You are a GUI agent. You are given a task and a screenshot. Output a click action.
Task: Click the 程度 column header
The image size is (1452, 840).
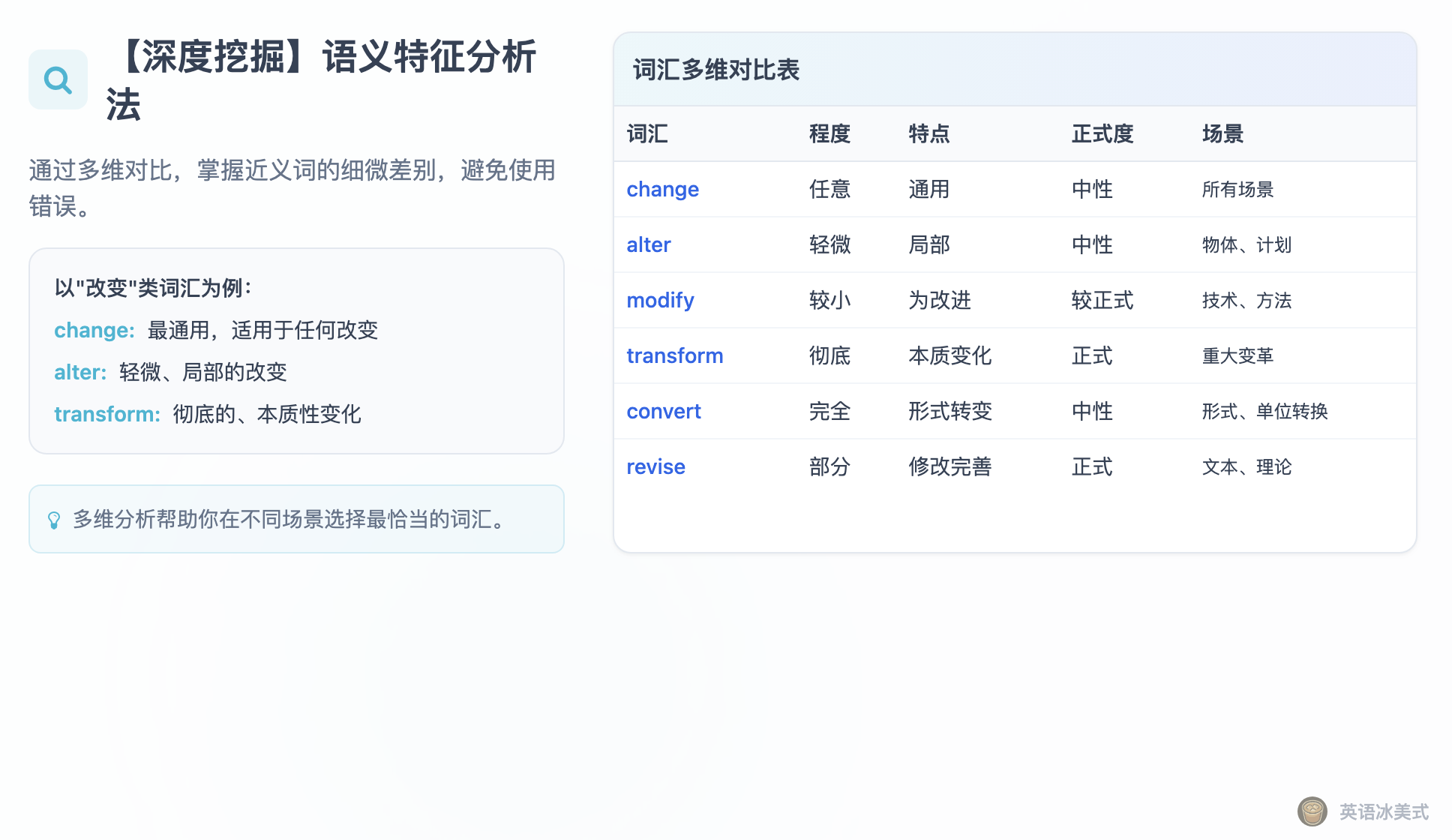829,133
